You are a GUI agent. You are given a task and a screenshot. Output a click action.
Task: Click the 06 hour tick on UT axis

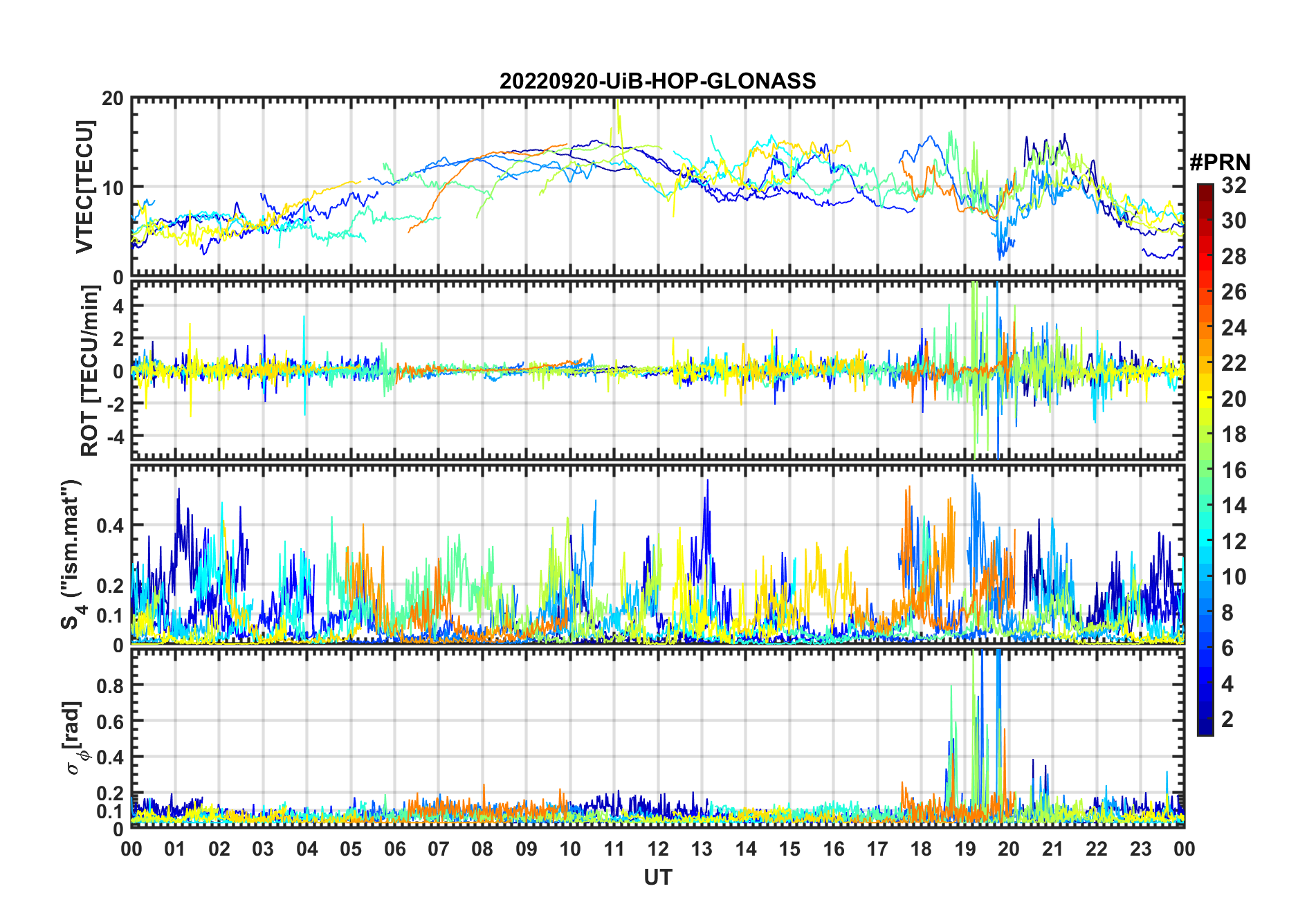pos(394,849)
